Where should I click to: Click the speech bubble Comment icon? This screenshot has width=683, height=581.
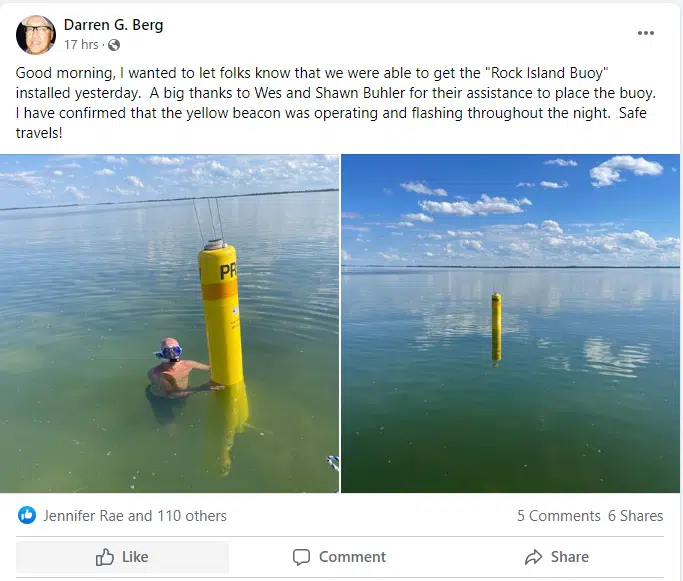coord(302,557)
